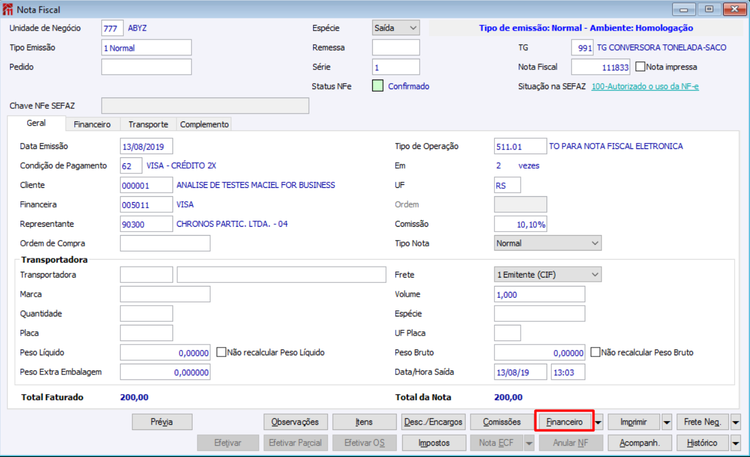Image resolution: width=750 pixels, height=457 pixels.
Task: Open the Espécie Saída dropdown
Action: point(396,28)
